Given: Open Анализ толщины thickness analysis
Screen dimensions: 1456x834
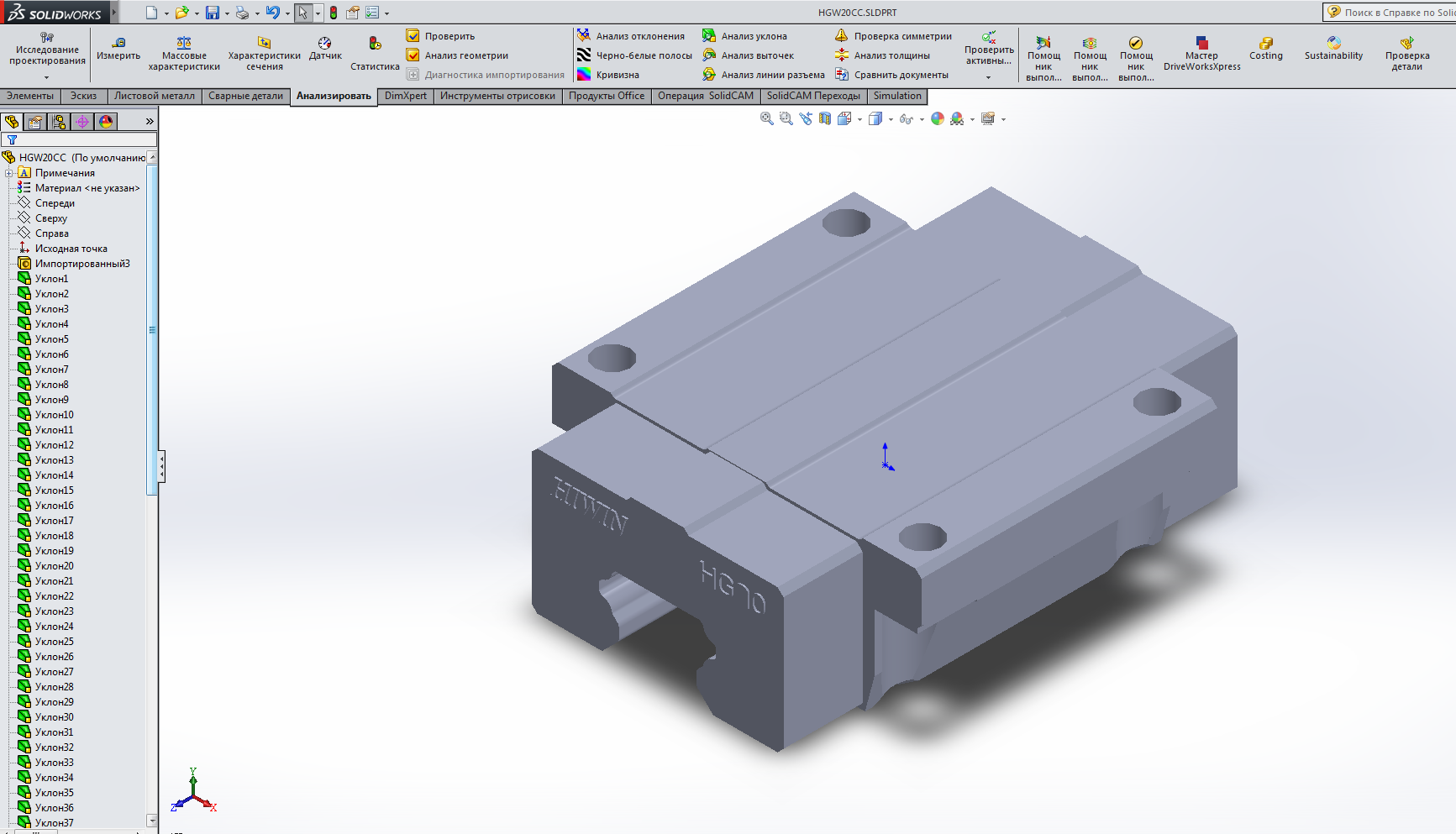Looking at the screenshot, I should [x=882, y=55].
